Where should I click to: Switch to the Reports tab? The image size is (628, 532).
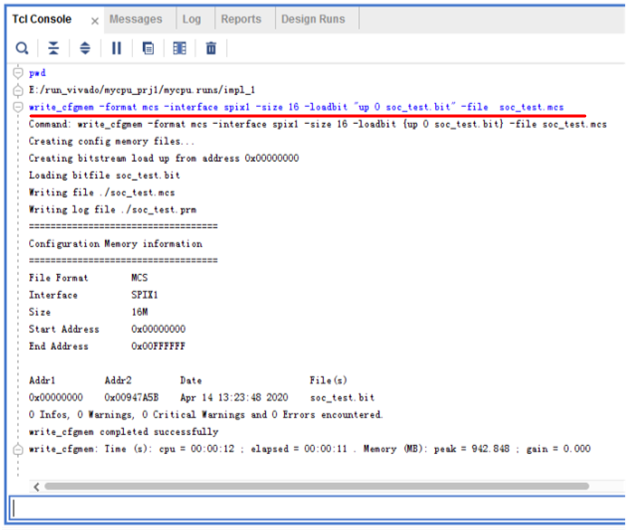click(241, 19)
